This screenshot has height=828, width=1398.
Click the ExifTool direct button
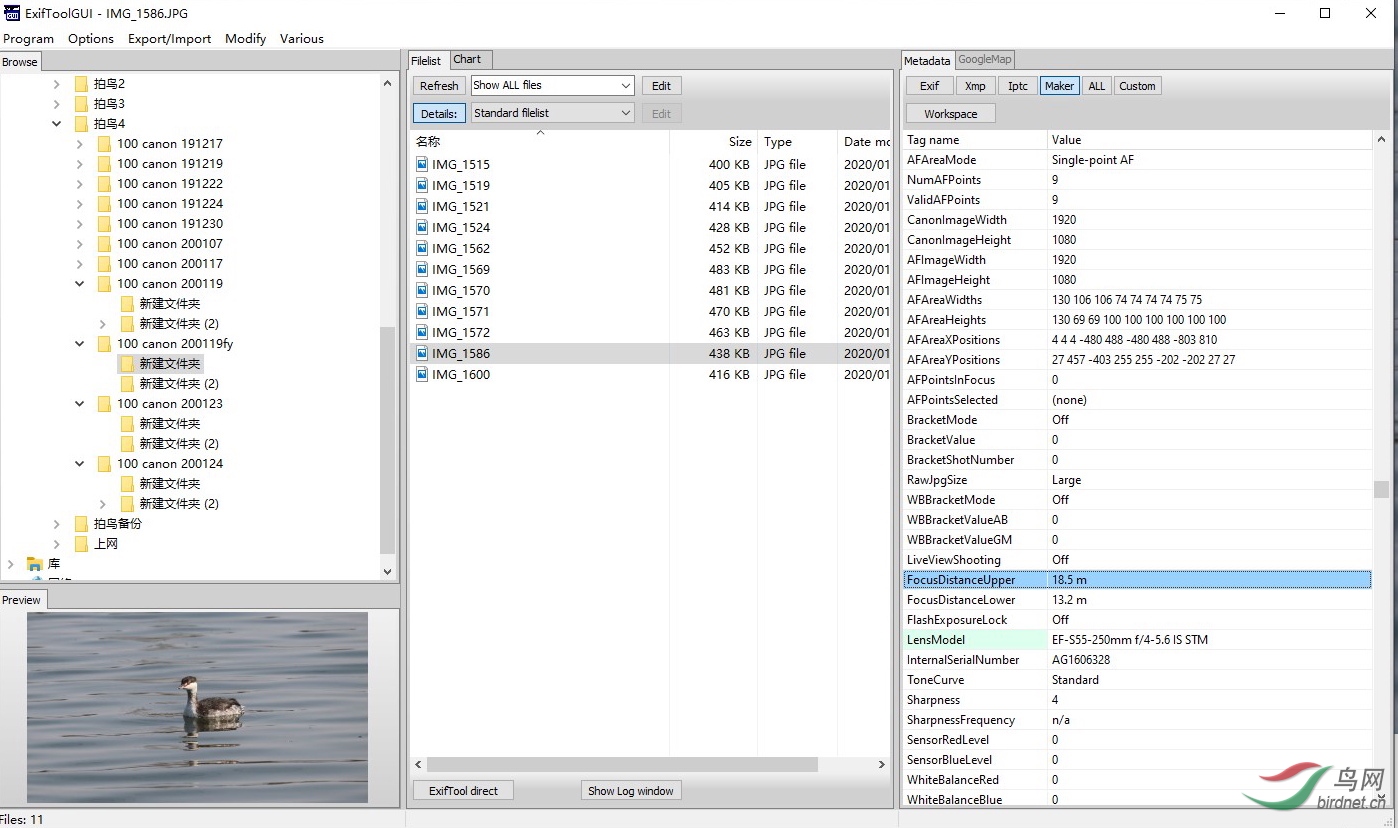point(463,791)
